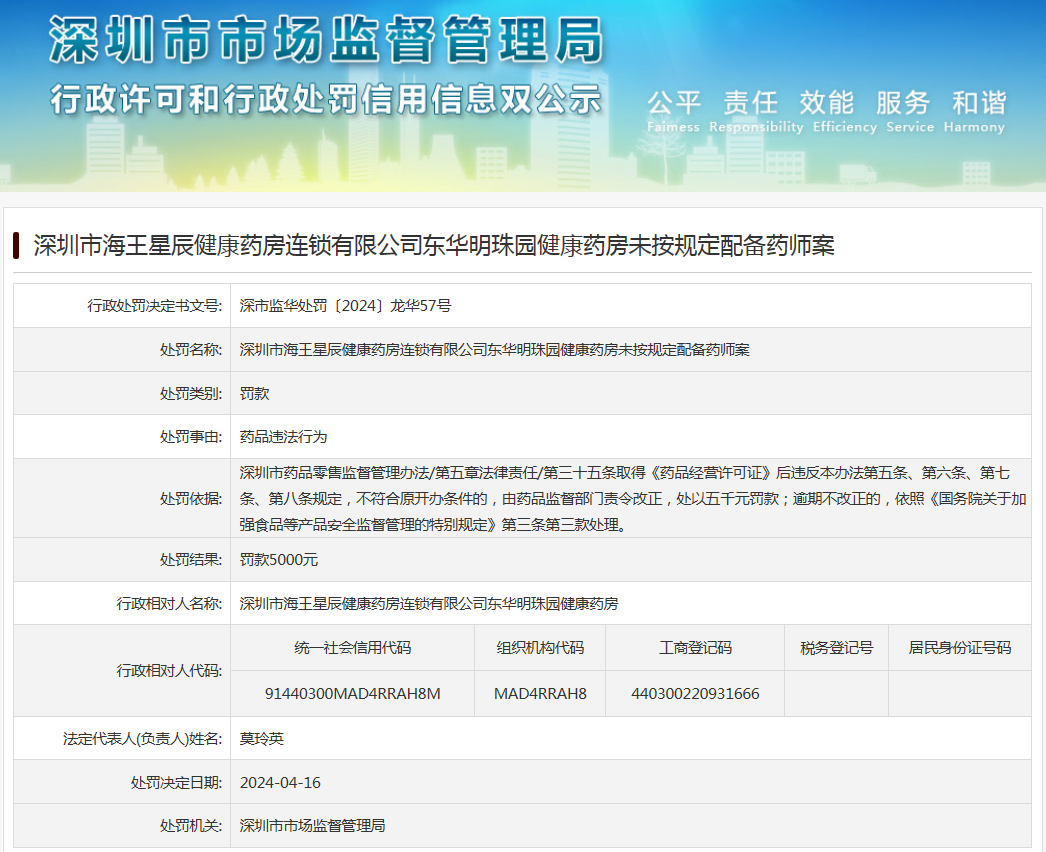Click the 处罚机关 label
1046x852 pixels.
click(x=191, y=826)
